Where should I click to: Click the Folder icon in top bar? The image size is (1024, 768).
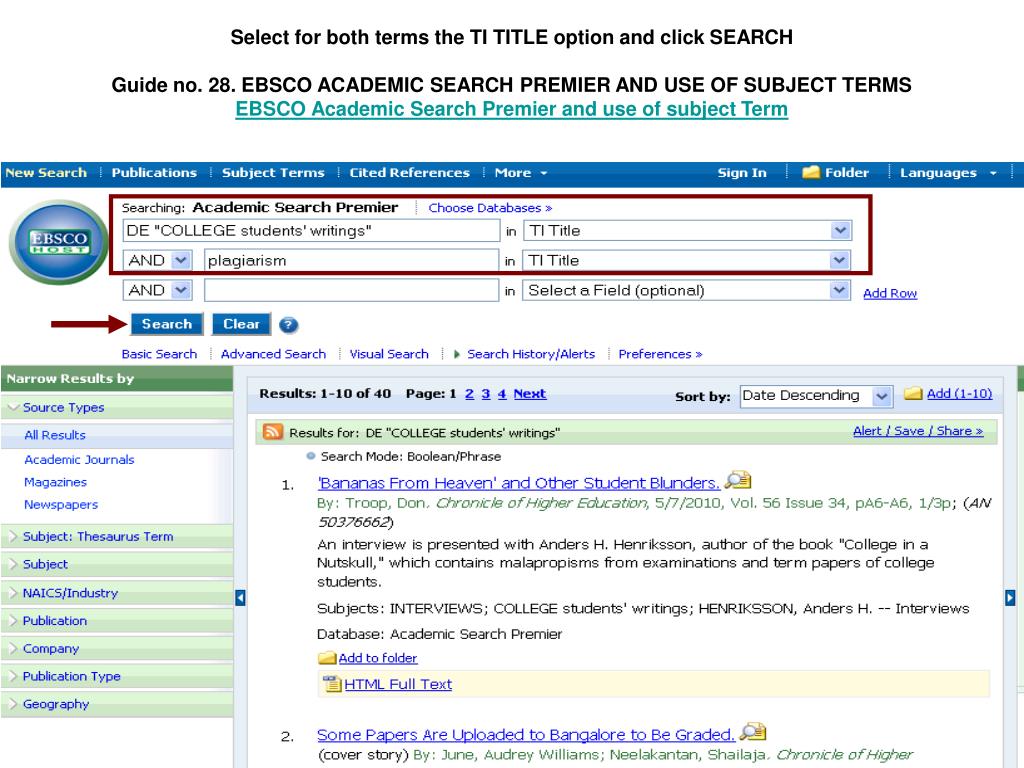pos(810,172)
